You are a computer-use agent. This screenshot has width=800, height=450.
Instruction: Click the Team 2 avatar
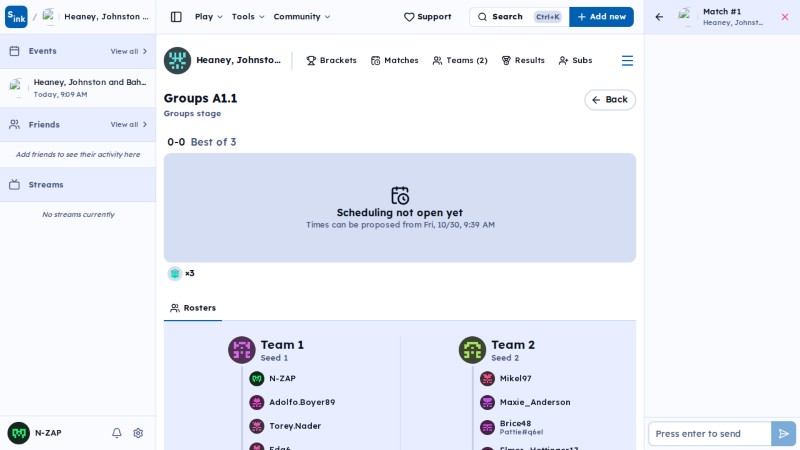pos(472,350)
